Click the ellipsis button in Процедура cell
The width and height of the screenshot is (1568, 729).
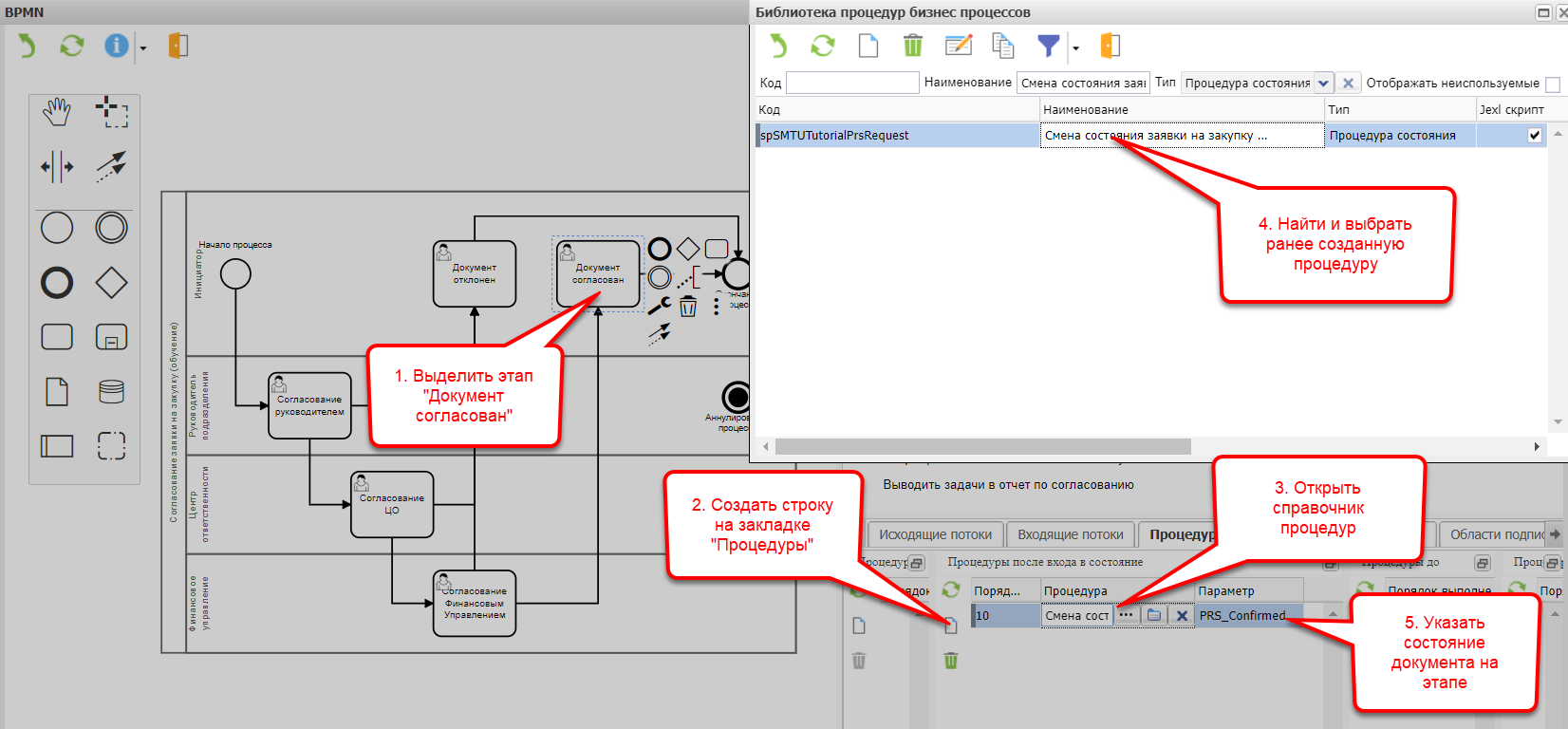tap(1126, 615)
